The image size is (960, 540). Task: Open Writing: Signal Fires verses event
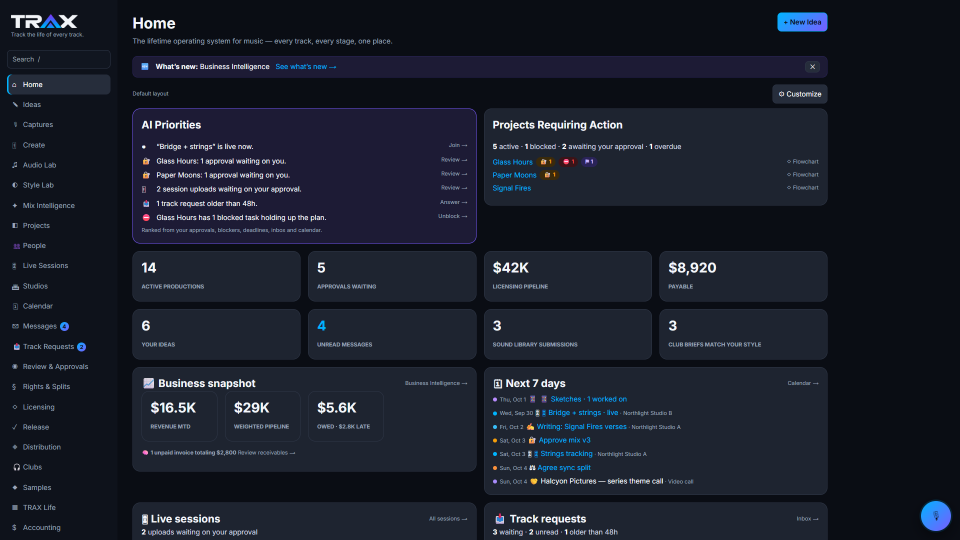[x=582, y=427]
